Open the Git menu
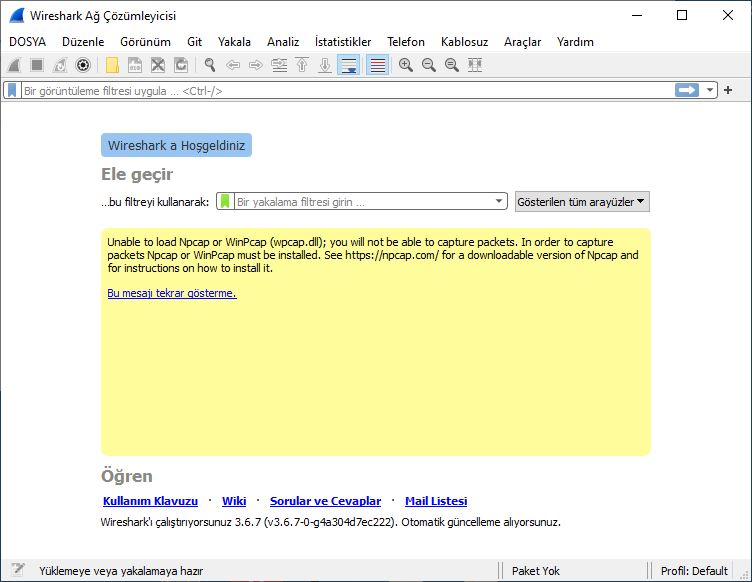752x582 pixels. pos(194,42)
